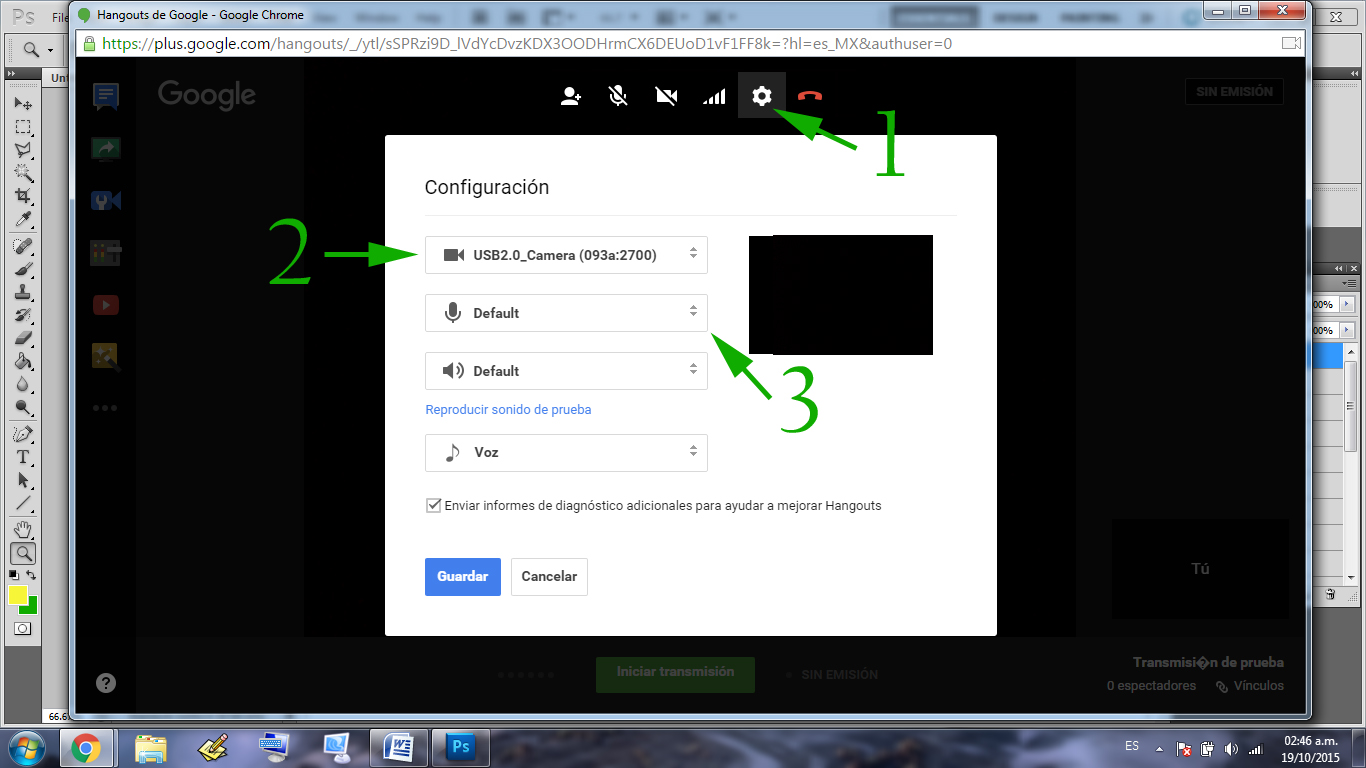Select the Brush tool in Photoshop
This screenshot has width=1366, height=768.
click(23, 269)
